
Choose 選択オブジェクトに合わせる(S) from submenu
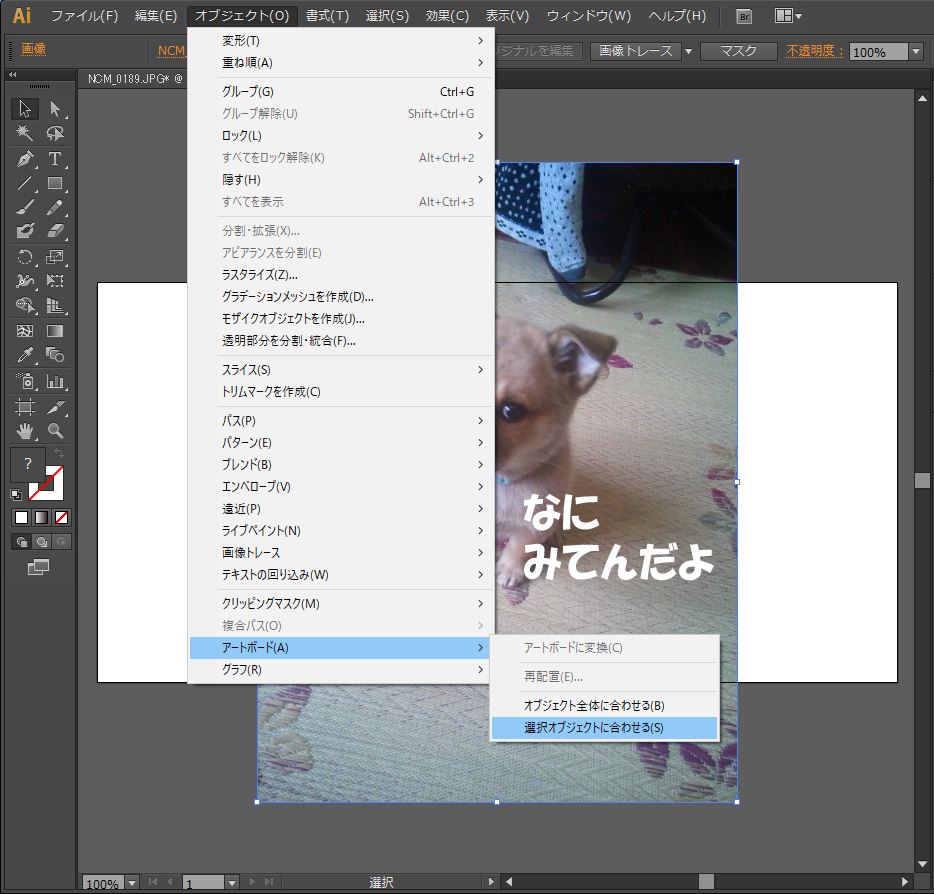click(593, 728)
